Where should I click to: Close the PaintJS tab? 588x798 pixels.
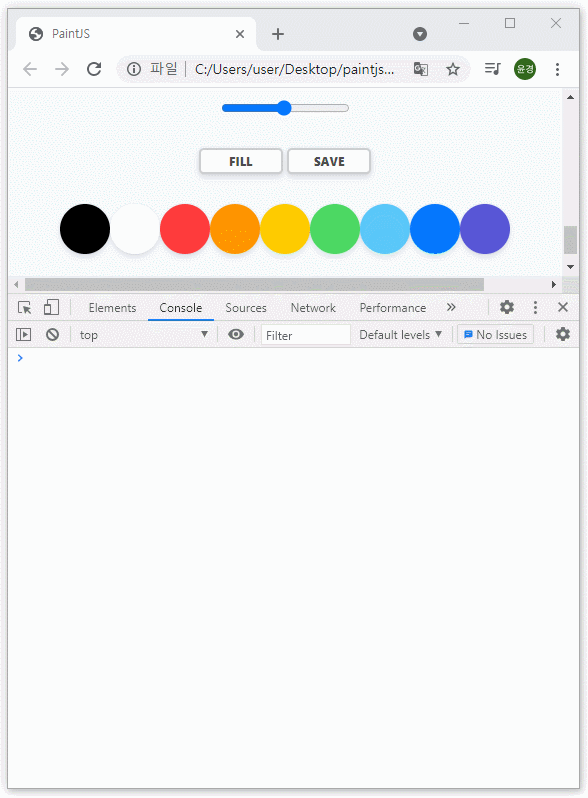[x=240, y=34]
